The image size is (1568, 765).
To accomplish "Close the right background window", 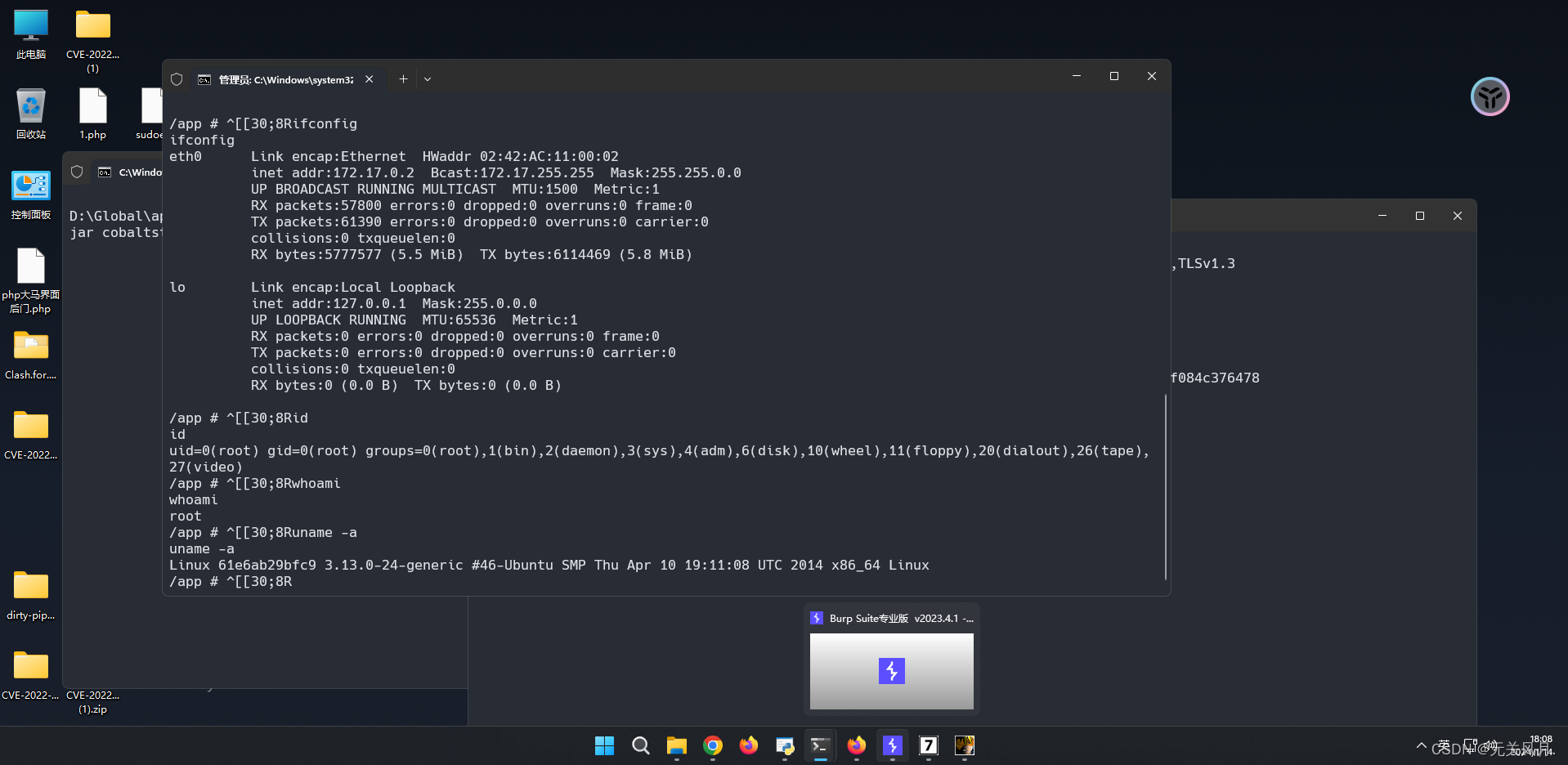I will point(1458,216).
